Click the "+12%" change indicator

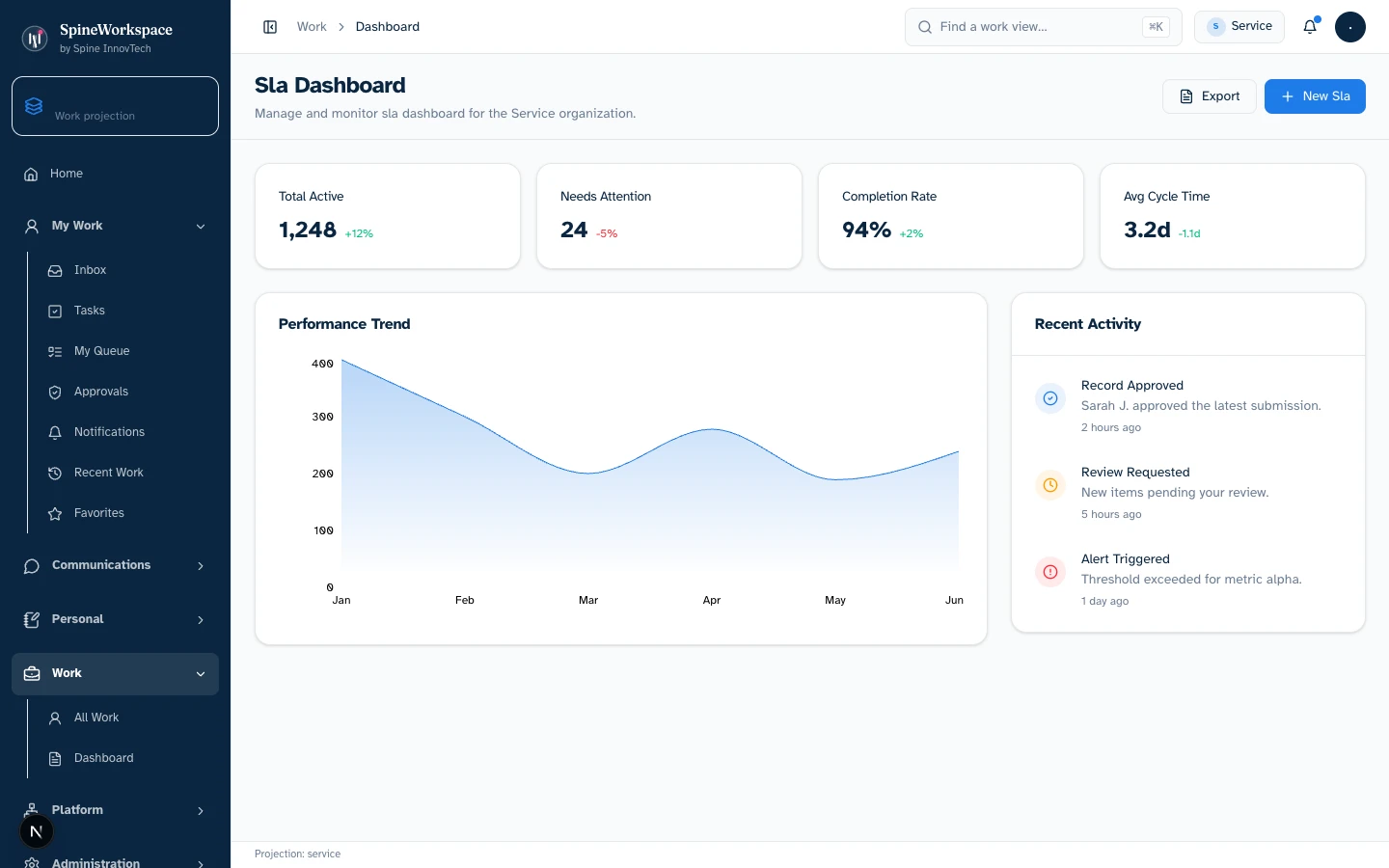(359, 233)
